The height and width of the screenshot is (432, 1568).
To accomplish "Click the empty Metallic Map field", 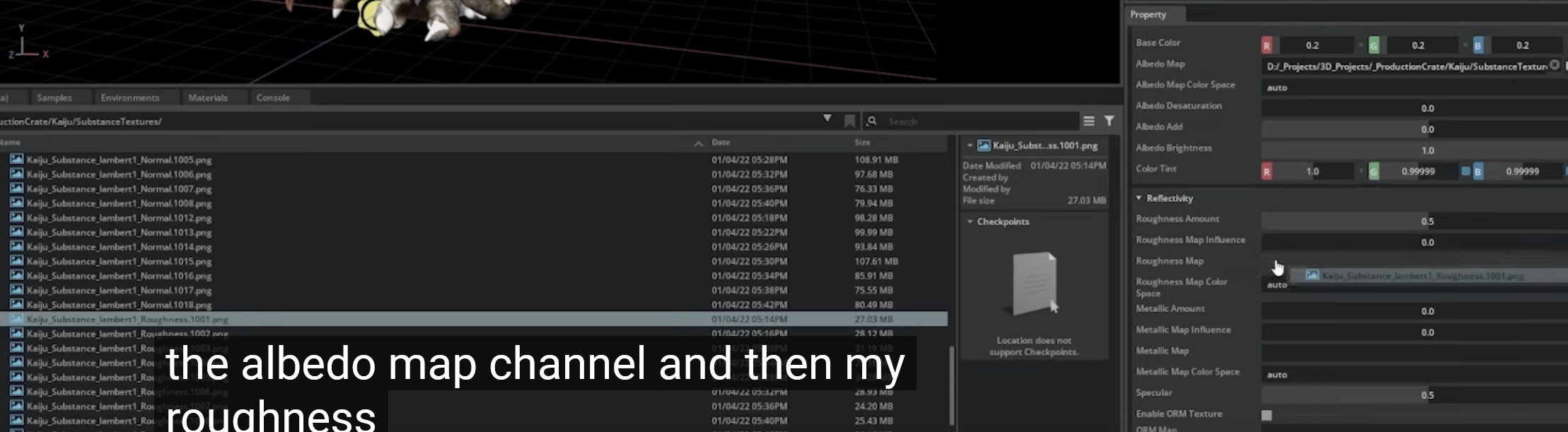I will (1415, 353).
